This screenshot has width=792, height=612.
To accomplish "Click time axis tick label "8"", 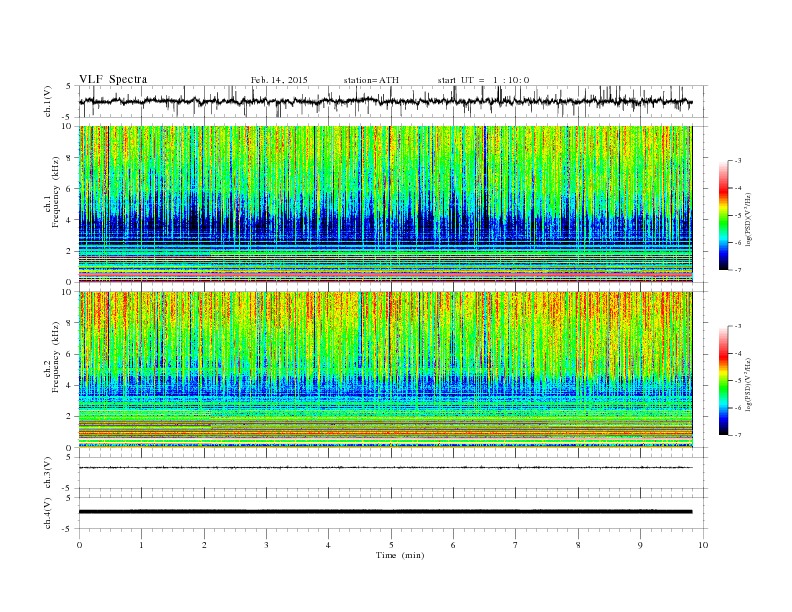I will (578, 545).
